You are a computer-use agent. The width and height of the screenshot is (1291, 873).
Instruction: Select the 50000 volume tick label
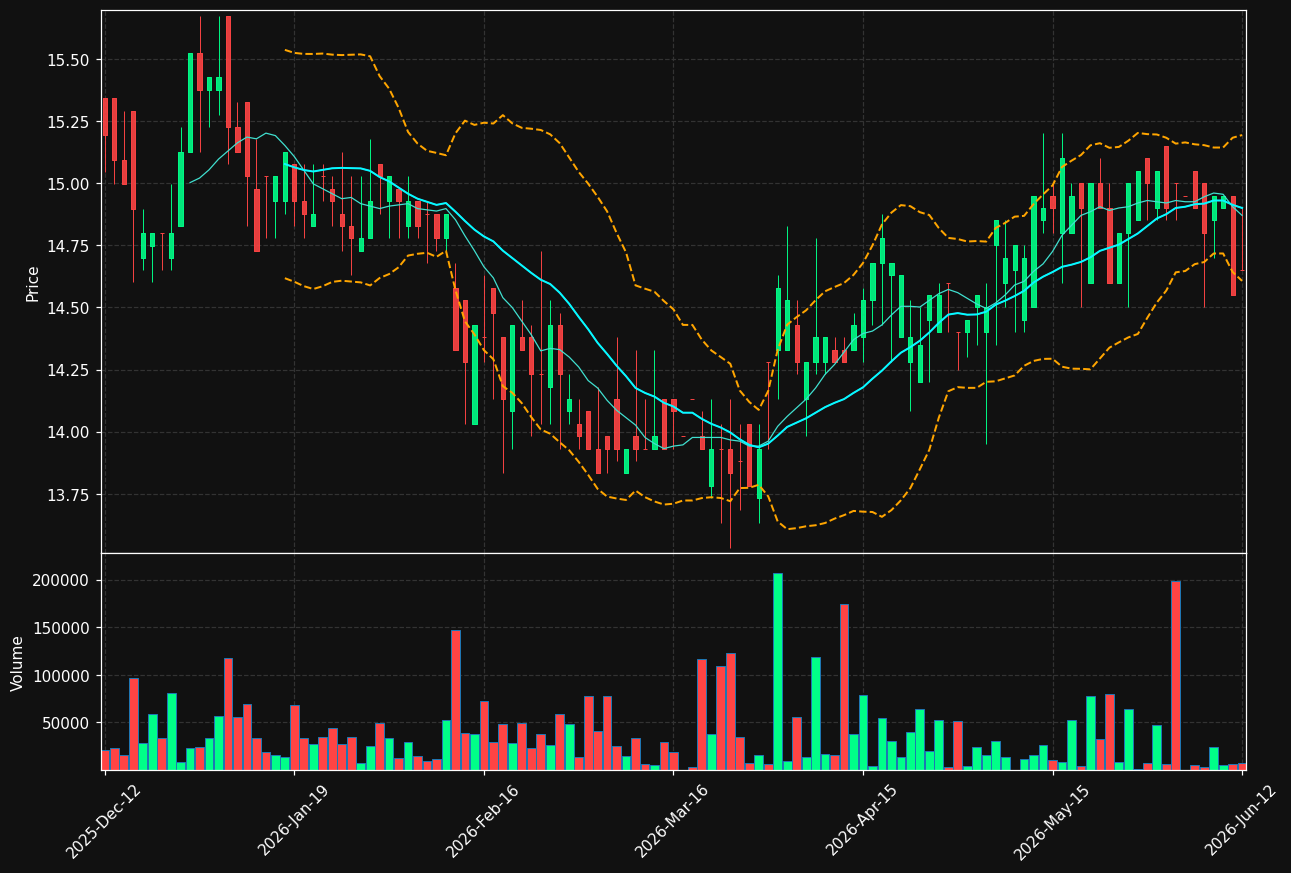(x=66, y=723)
